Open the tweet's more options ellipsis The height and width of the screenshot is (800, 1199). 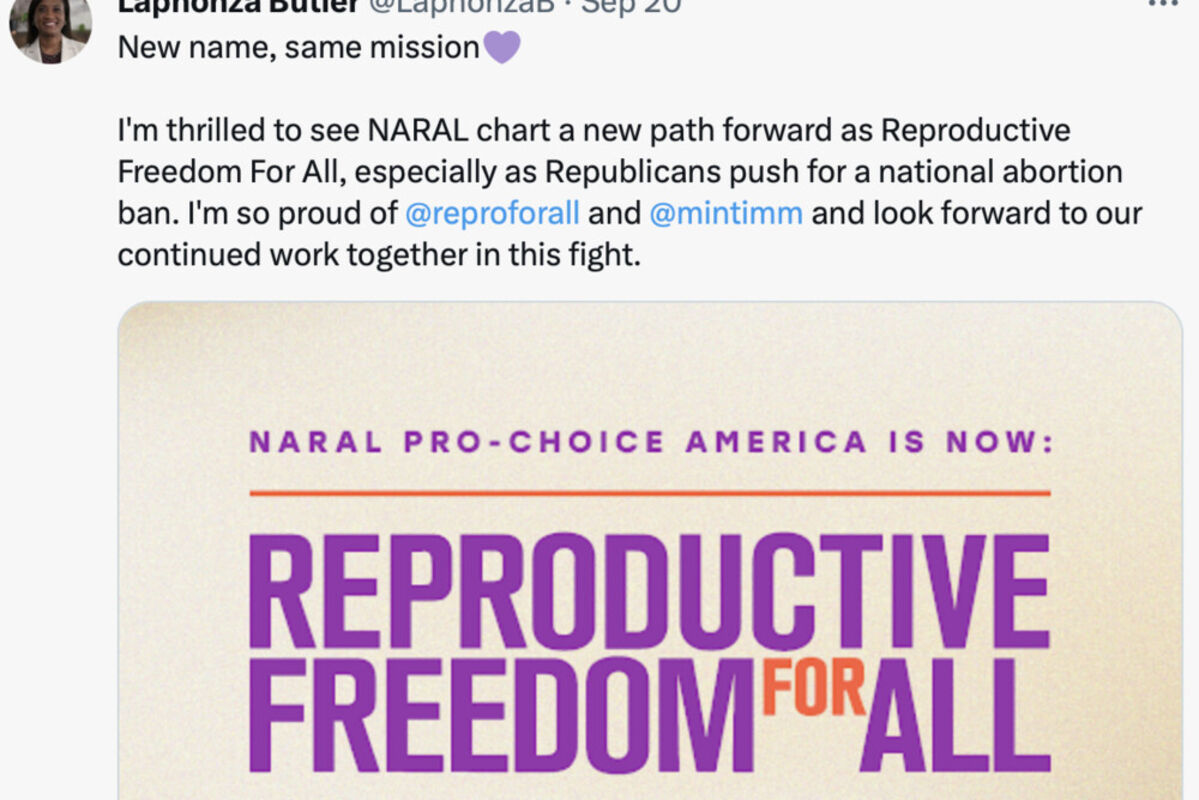tap(1163, 4)
